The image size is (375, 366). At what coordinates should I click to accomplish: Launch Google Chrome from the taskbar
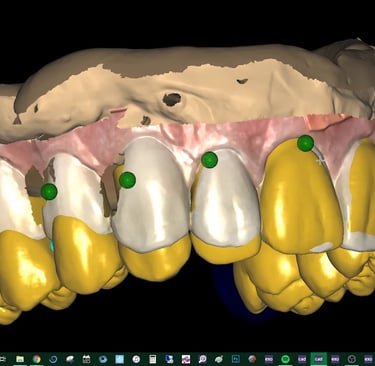point(36,359)
